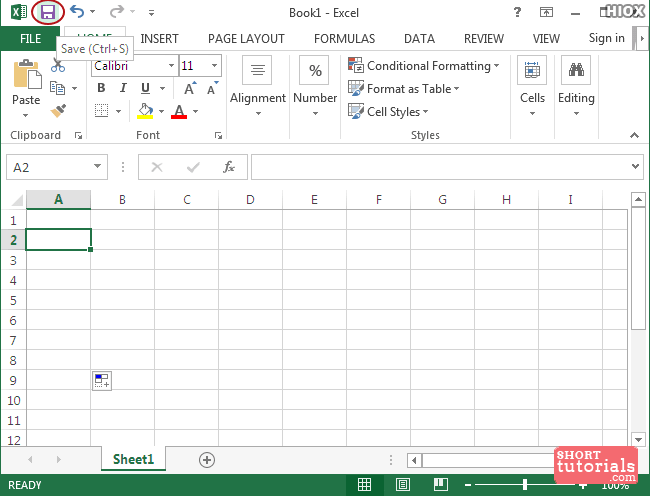Open the Number group button
Screen dimensions: 650x496
[315, 86]
